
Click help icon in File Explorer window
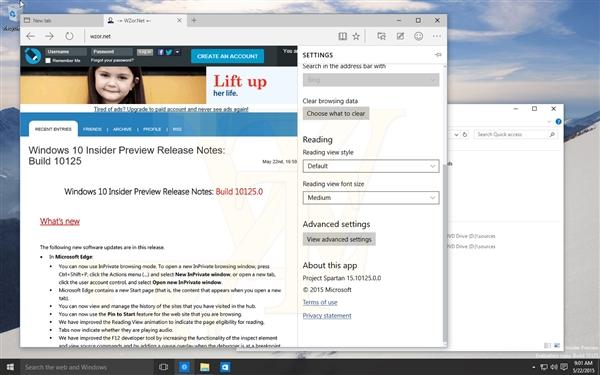(x=558, y=122)
